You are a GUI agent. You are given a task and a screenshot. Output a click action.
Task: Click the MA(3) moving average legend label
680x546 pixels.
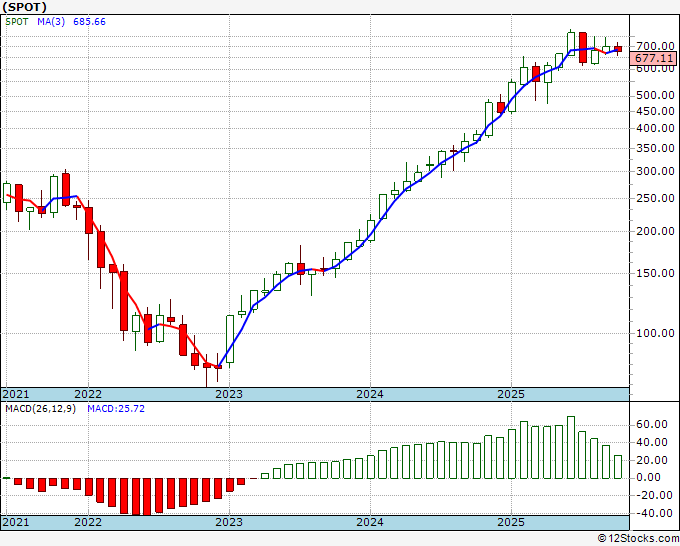click(x=51, y=22)
